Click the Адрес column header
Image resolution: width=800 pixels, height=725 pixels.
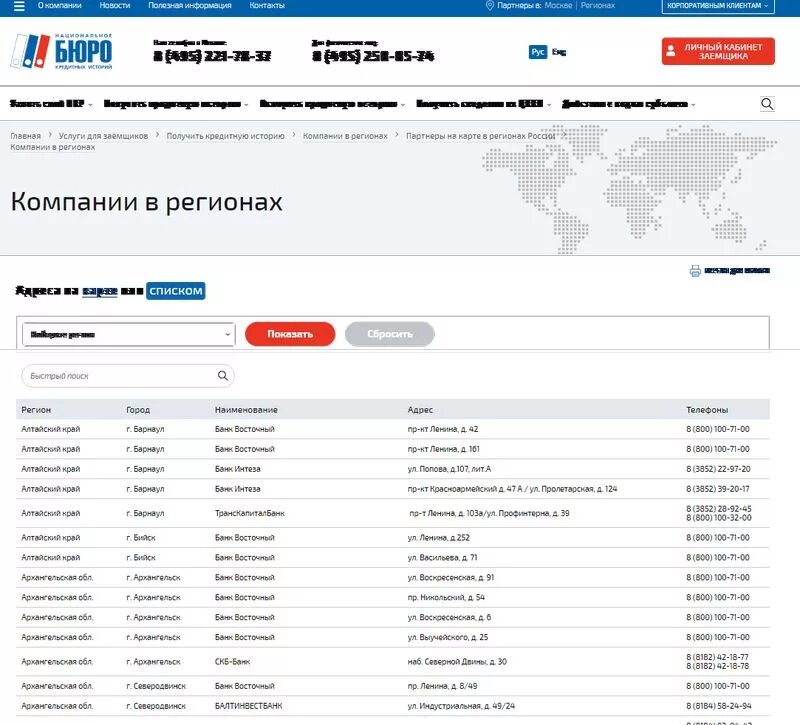(x=420, y=410)
